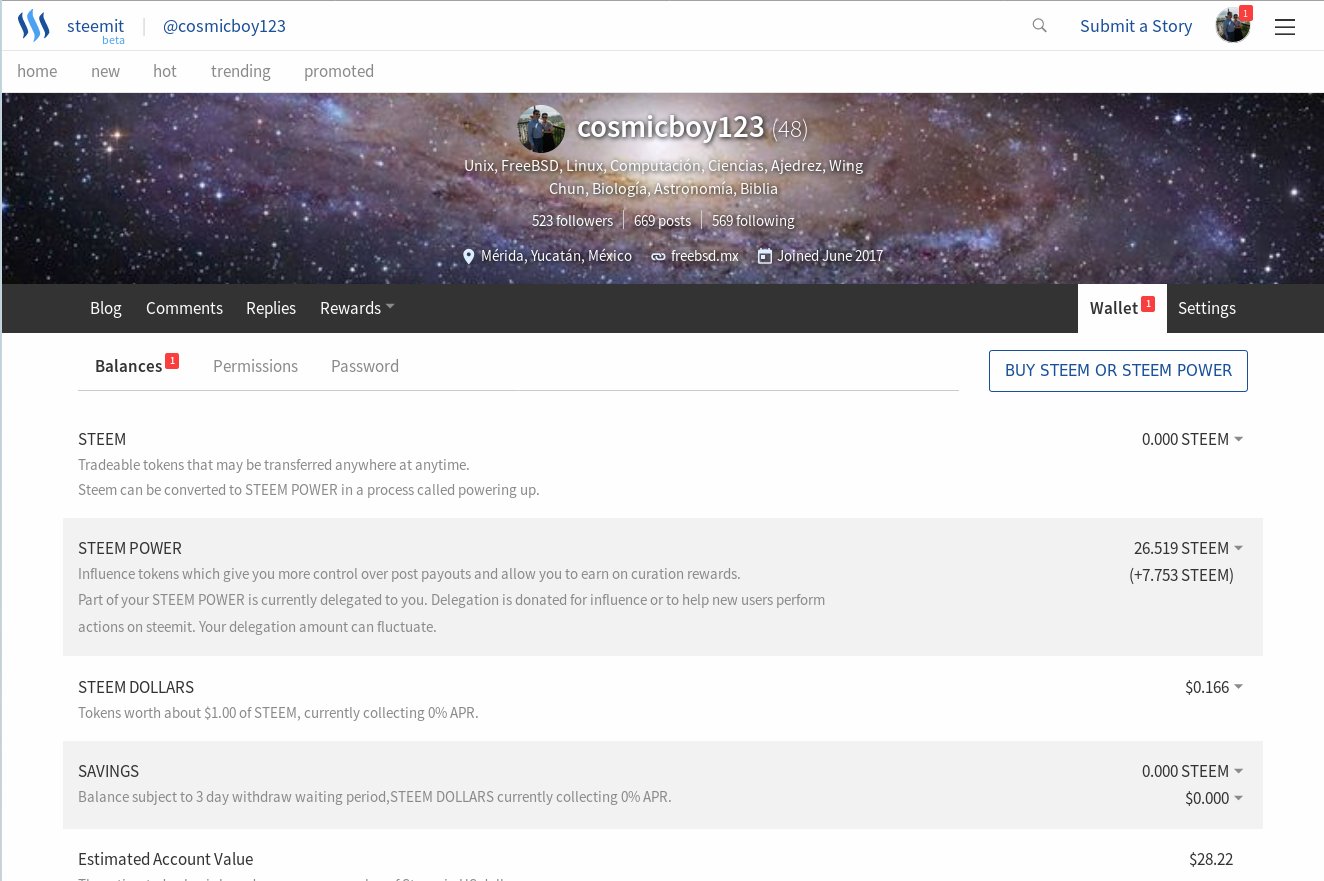Image resolution: width=1324 pixels, height=881 pixels.
Task: Click 569 following count
Action: (753, 221)
